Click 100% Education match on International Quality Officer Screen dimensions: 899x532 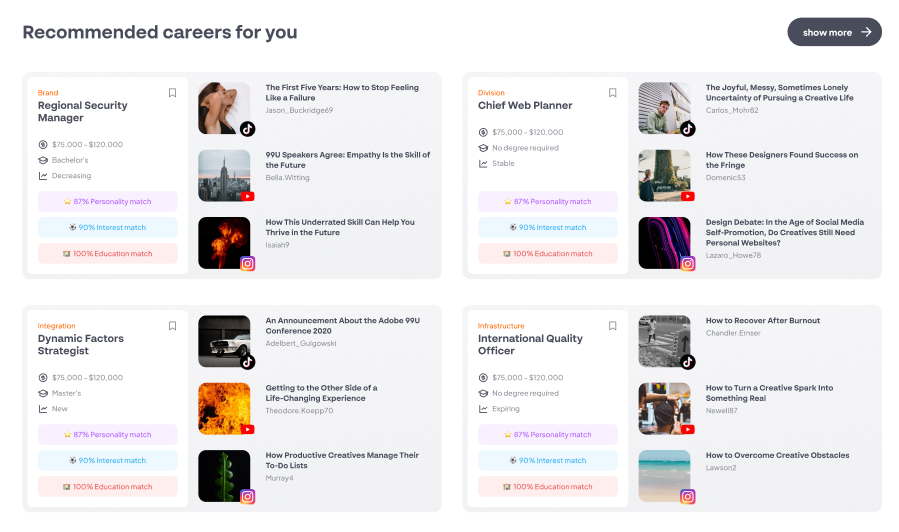(548, 487)
